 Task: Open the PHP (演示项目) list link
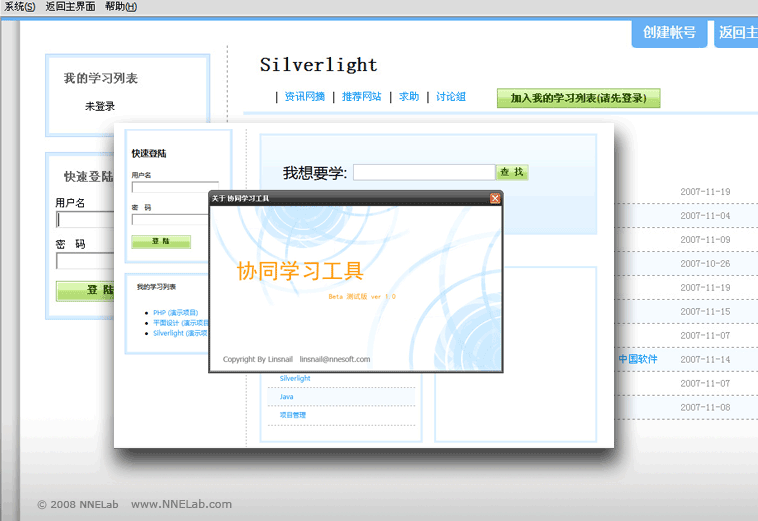pos(175,313)
